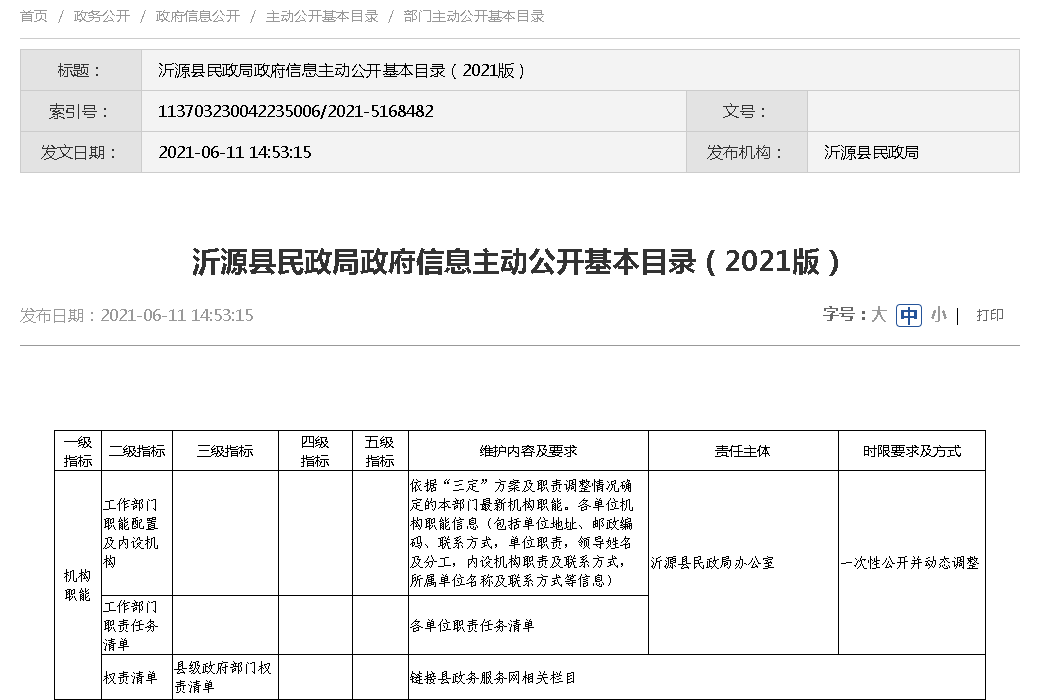Click the 县级政府部门权责清单 cell
The width and height of the screenshot is (1039, 700).
point(224,677)
